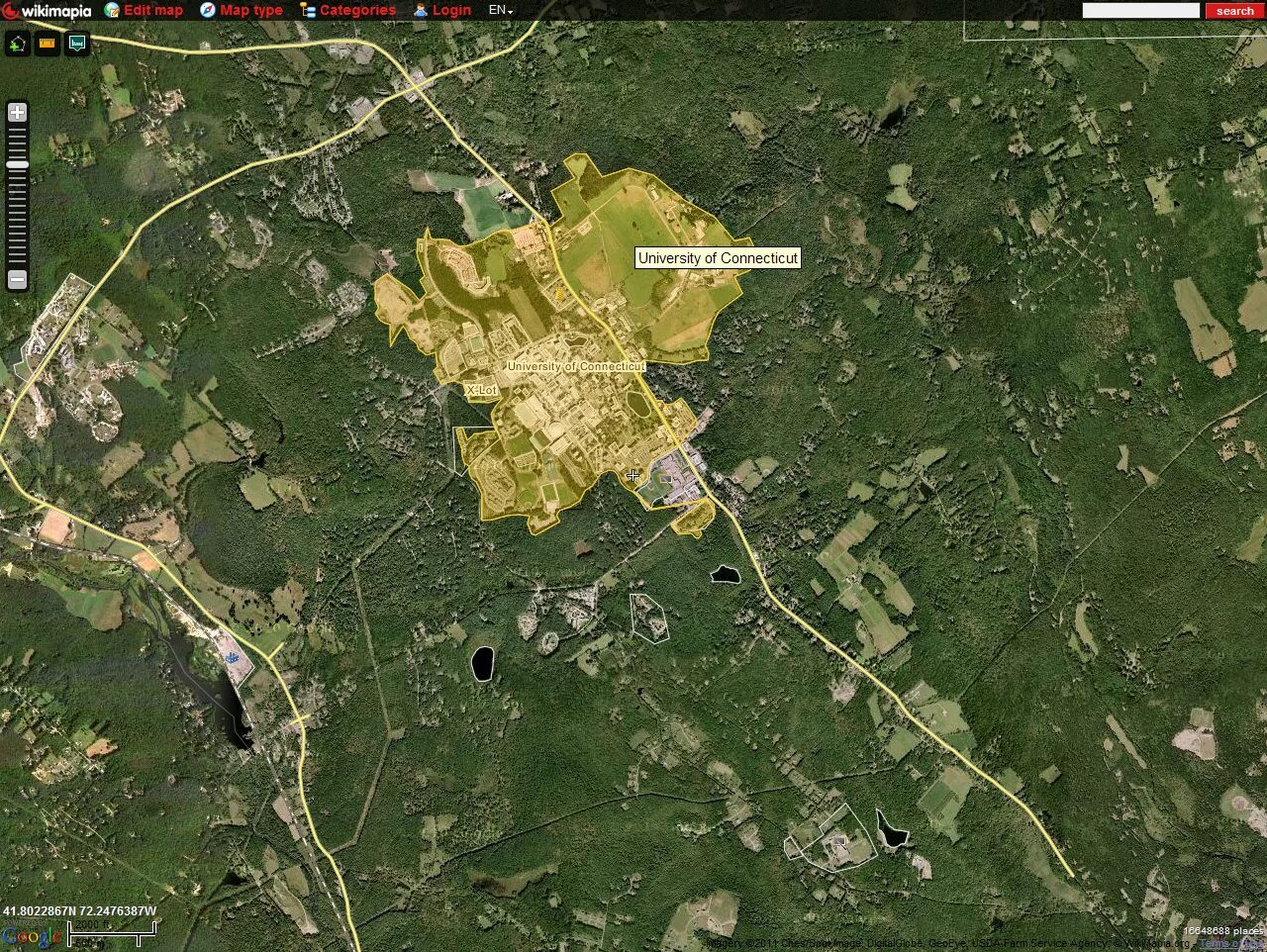Zoom out with the minus button
This screenshot has width=1267, height=952.
click(x=17, y=280)
